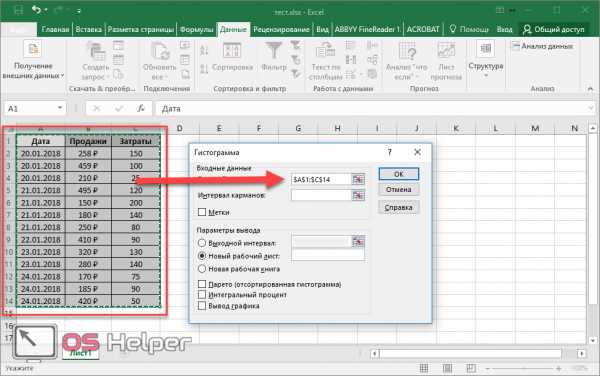Click the Input range field $A$1:$C$14
The image size is (600, 376).
[x=321, y=179]
